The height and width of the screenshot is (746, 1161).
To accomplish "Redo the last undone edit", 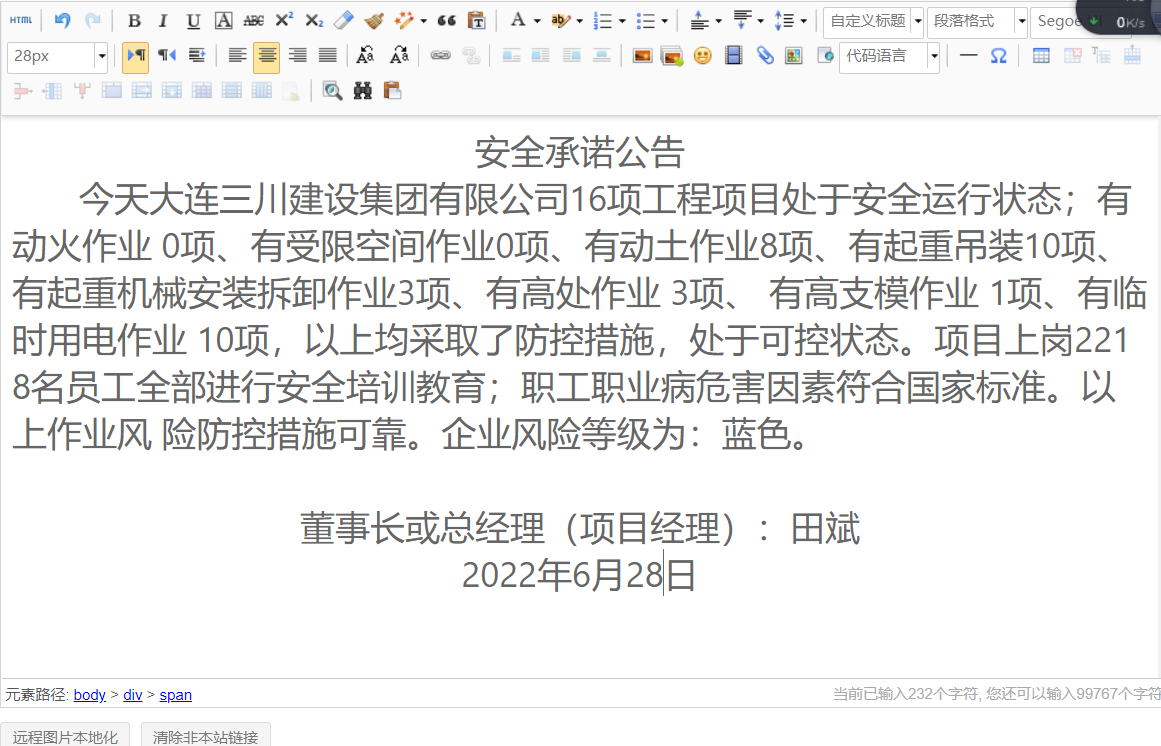I will 93,21.
